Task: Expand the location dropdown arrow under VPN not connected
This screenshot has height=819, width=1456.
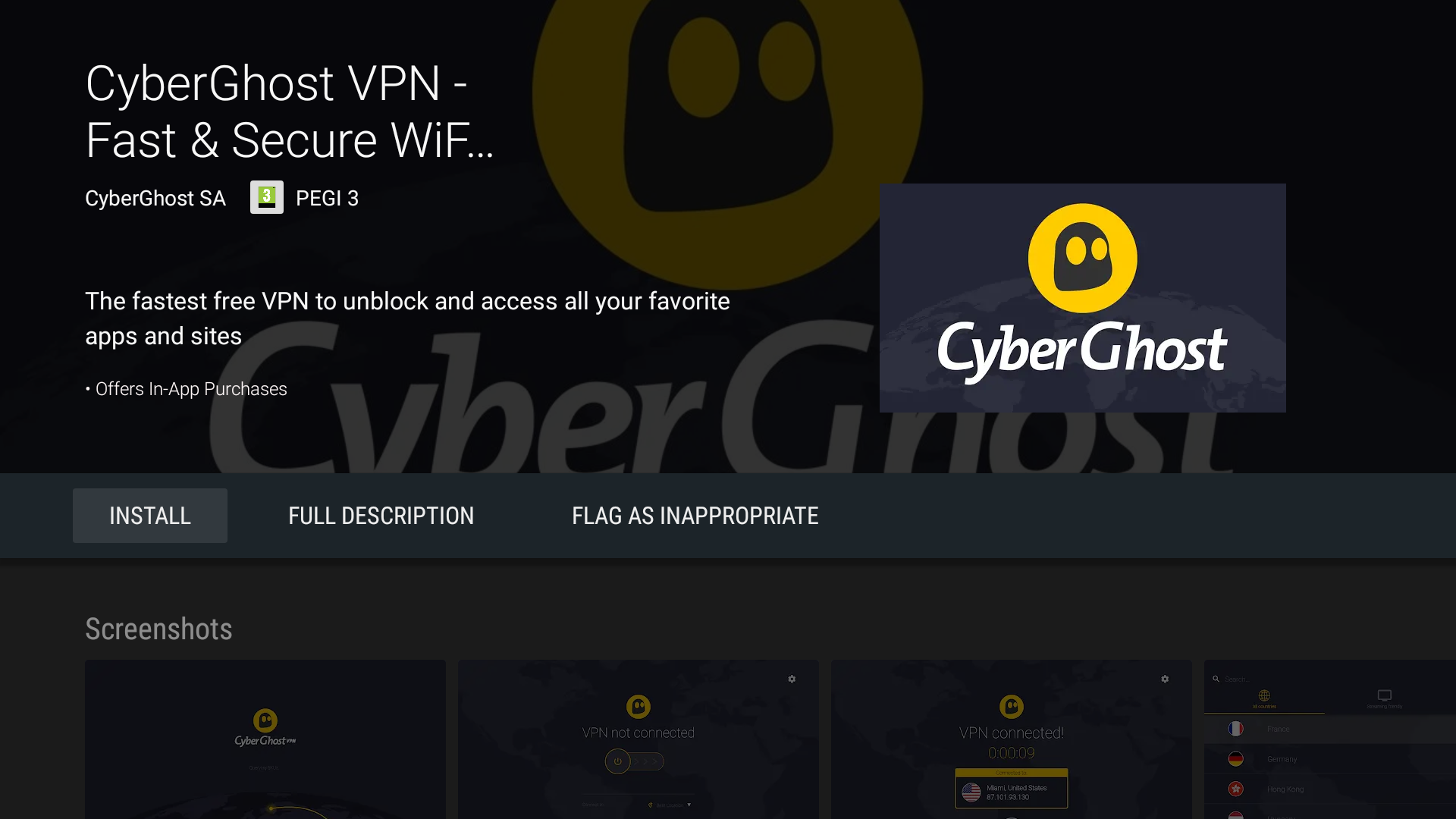Action: tap(689, 805)
